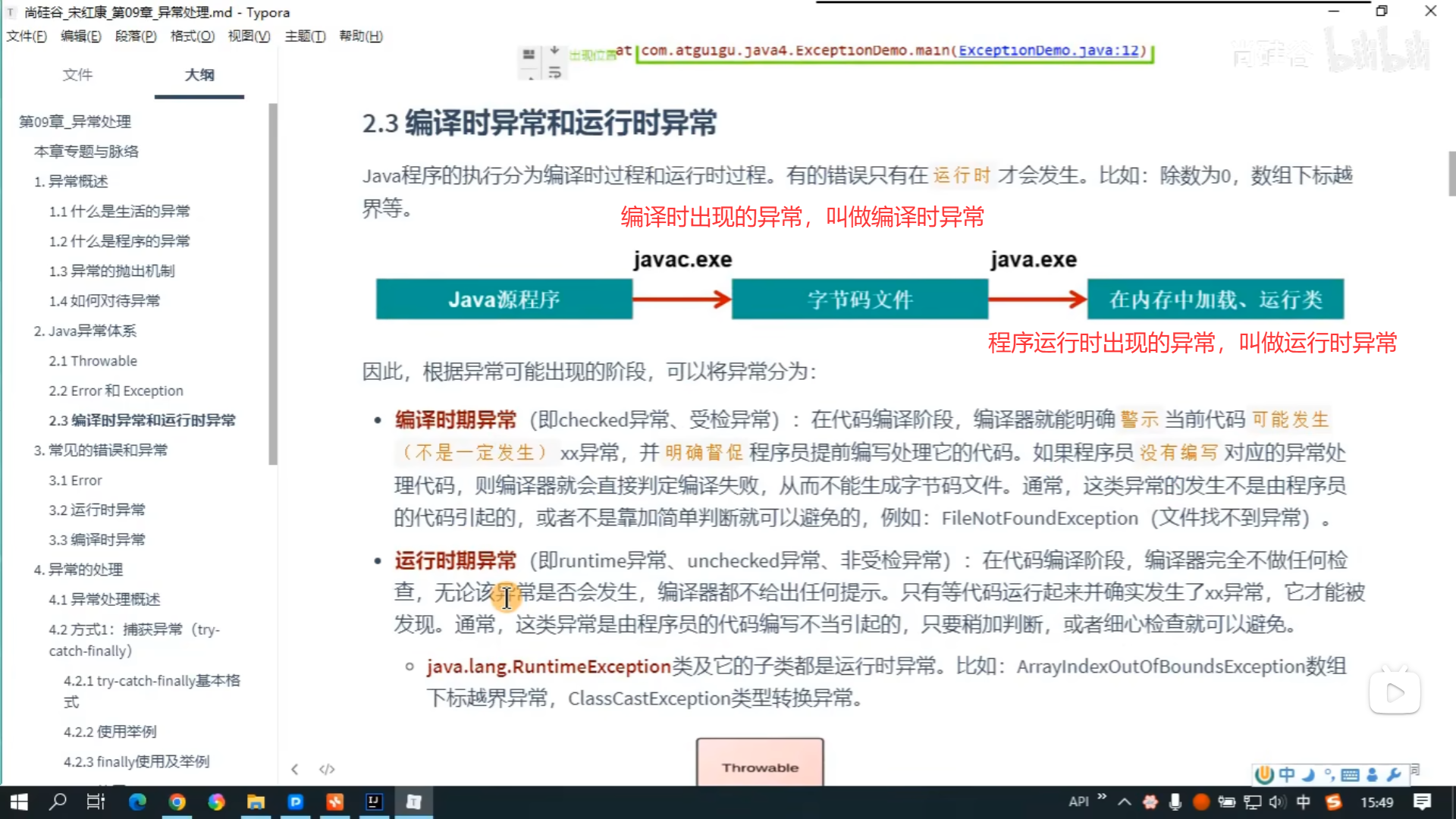The height and width of the screenshot is (819, 1456).
Task: Collapse sidebar with left chevron
Action: coord(295,769)
